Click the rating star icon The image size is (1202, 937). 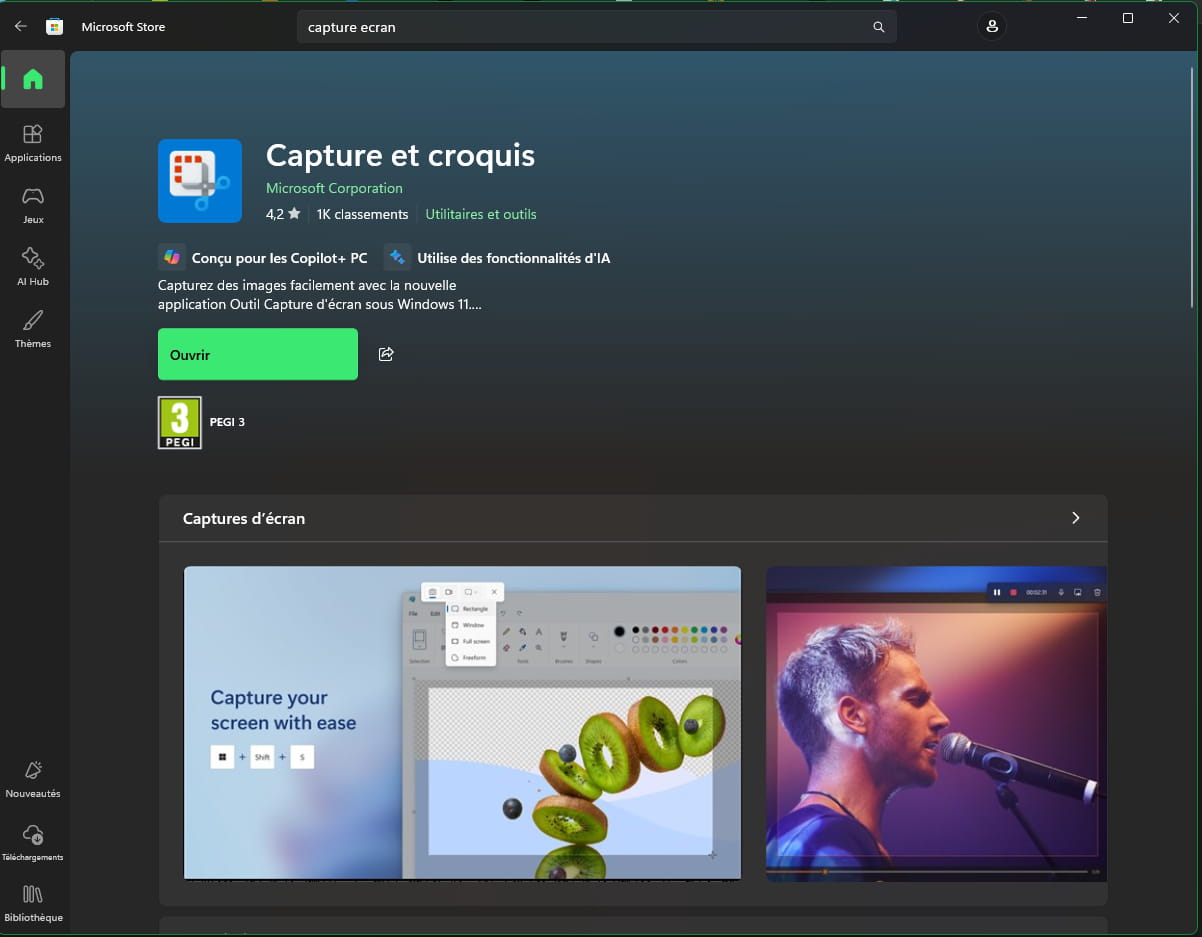(294, 214)
